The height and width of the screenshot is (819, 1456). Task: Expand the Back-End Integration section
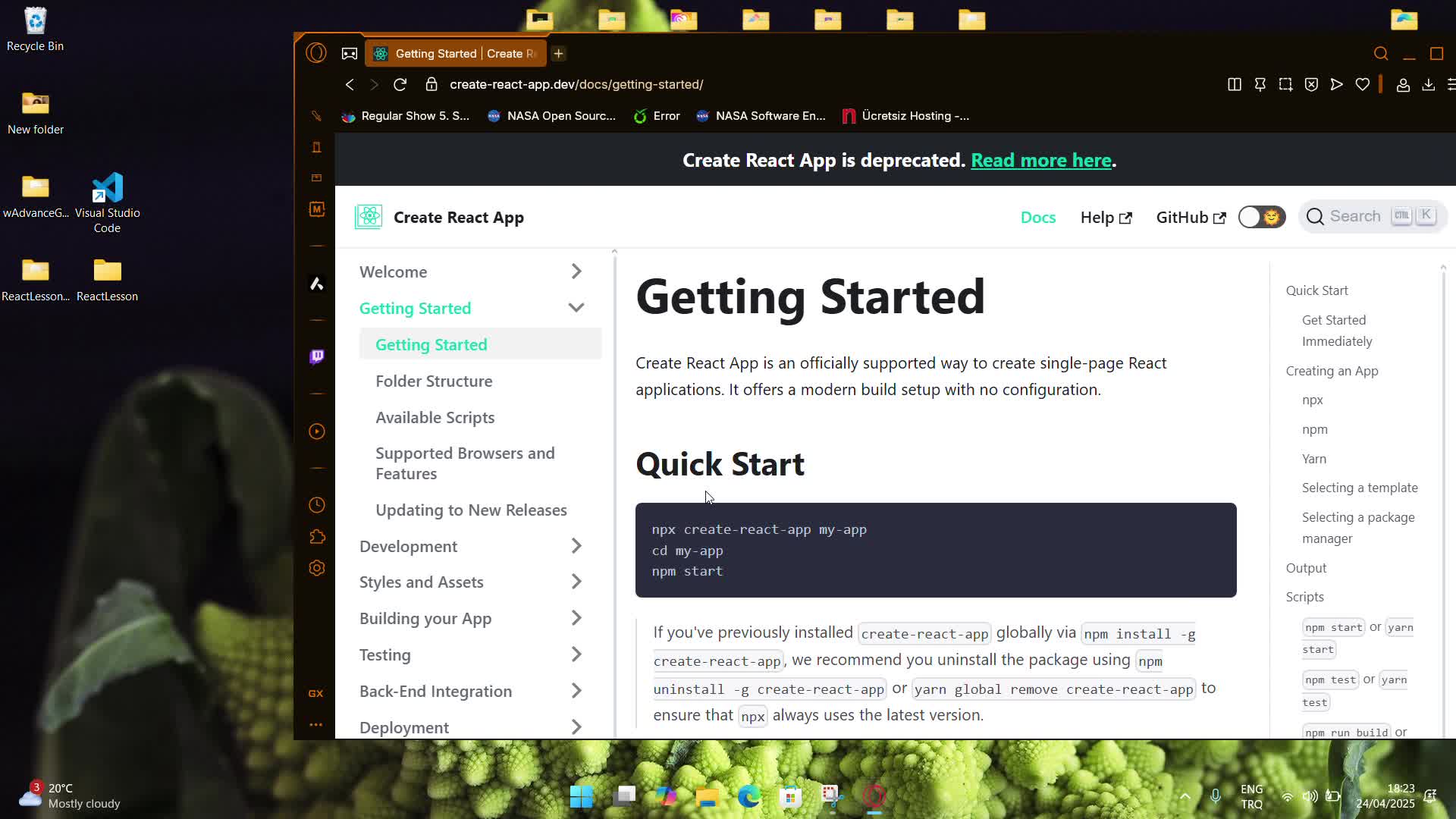pyautogui.click(x=576, y=691)
